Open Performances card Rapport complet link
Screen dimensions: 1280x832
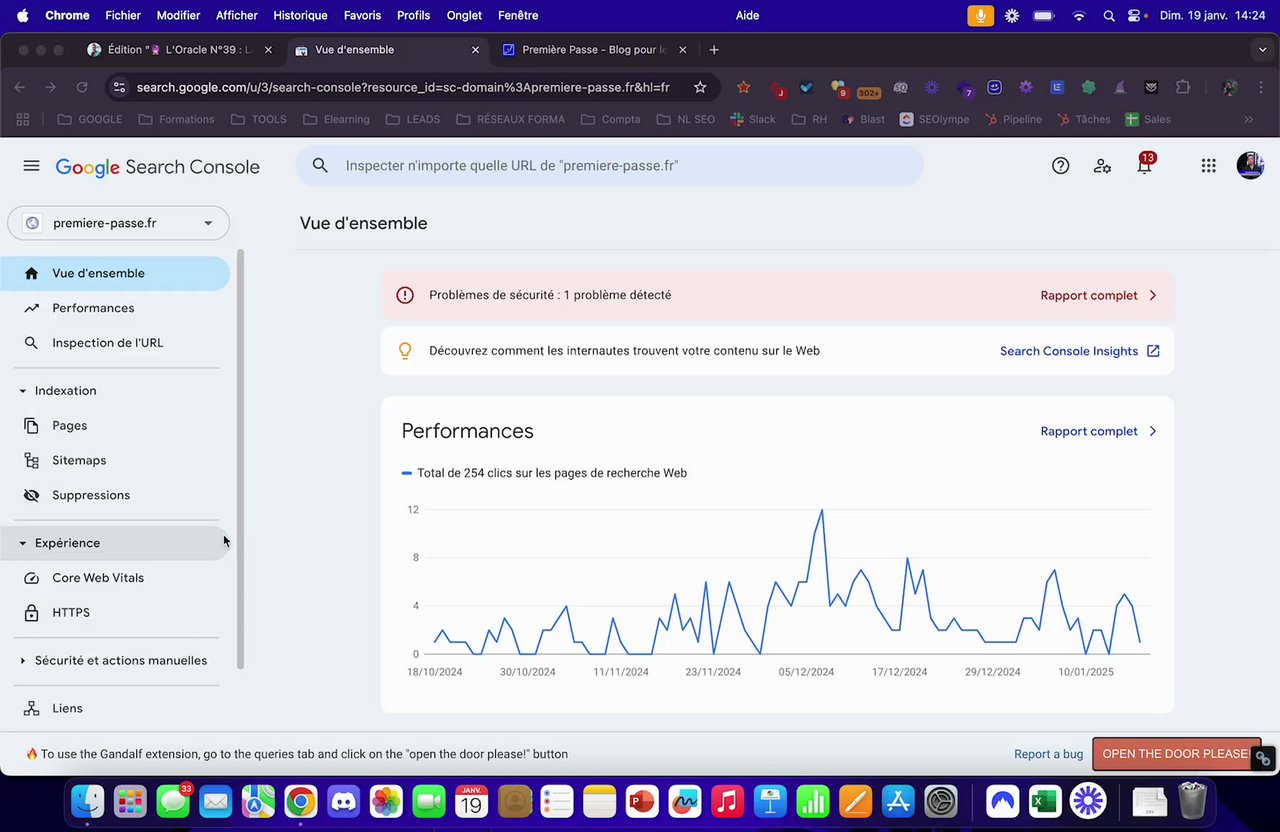pyautogui.click(x=1098, y=432)
